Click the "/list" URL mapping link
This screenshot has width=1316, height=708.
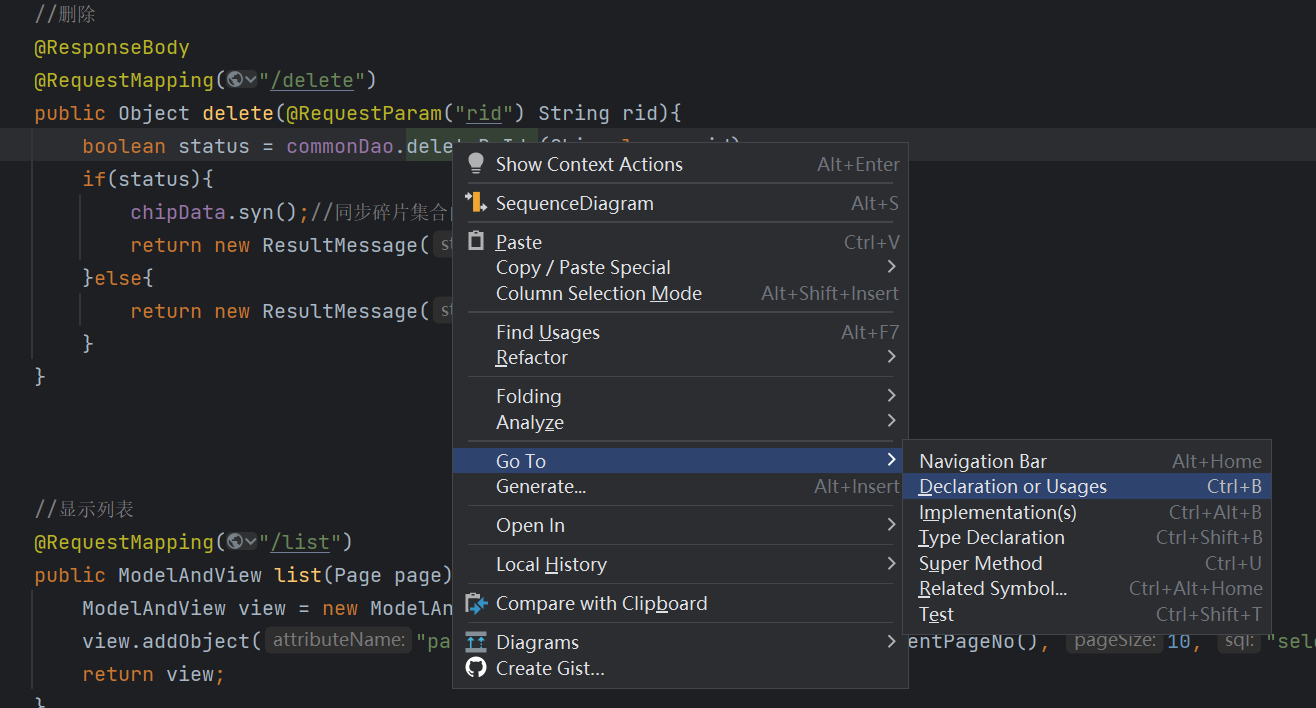[x=306, y=542]
